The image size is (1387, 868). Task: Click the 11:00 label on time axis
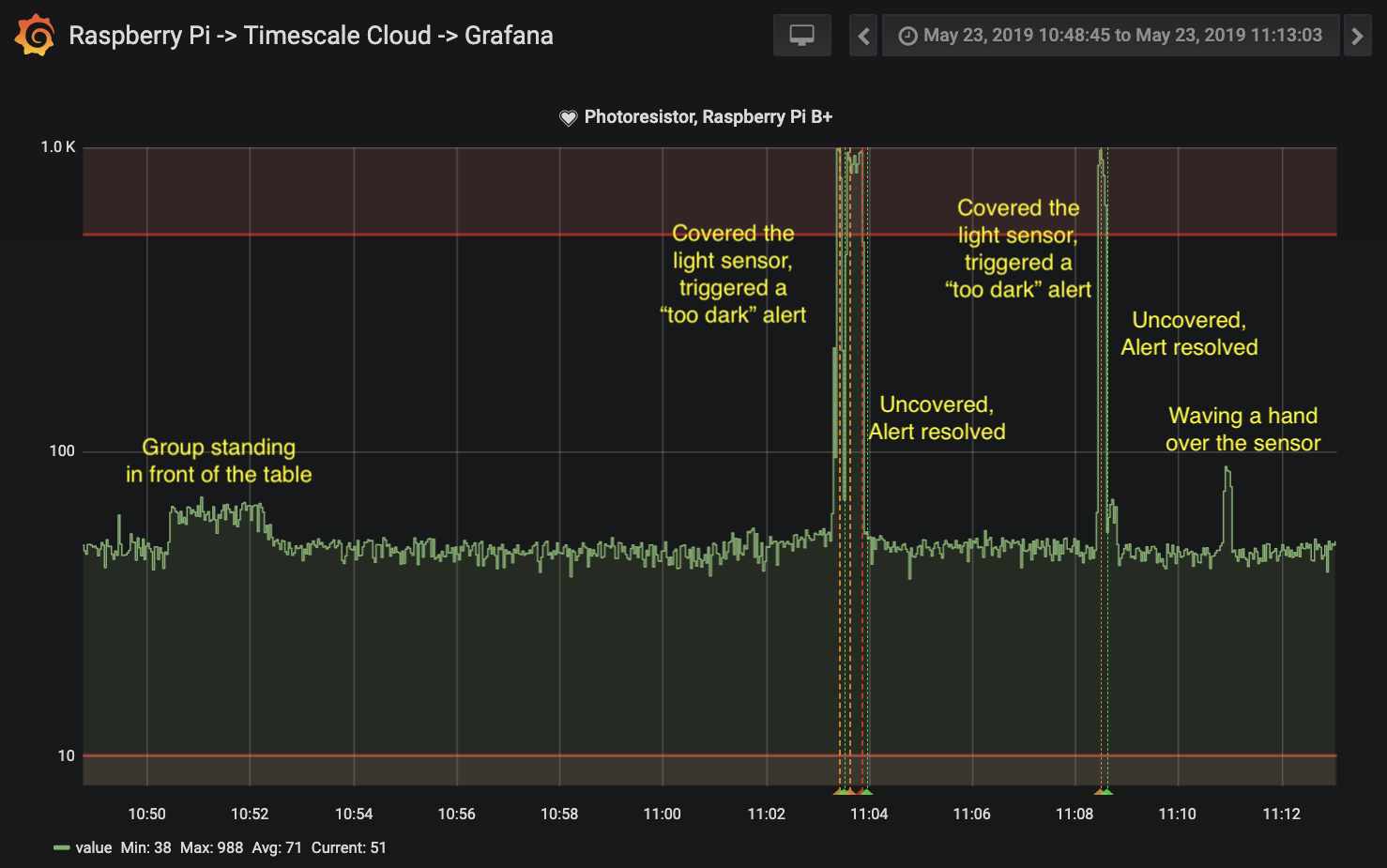(x=662, y=814)
